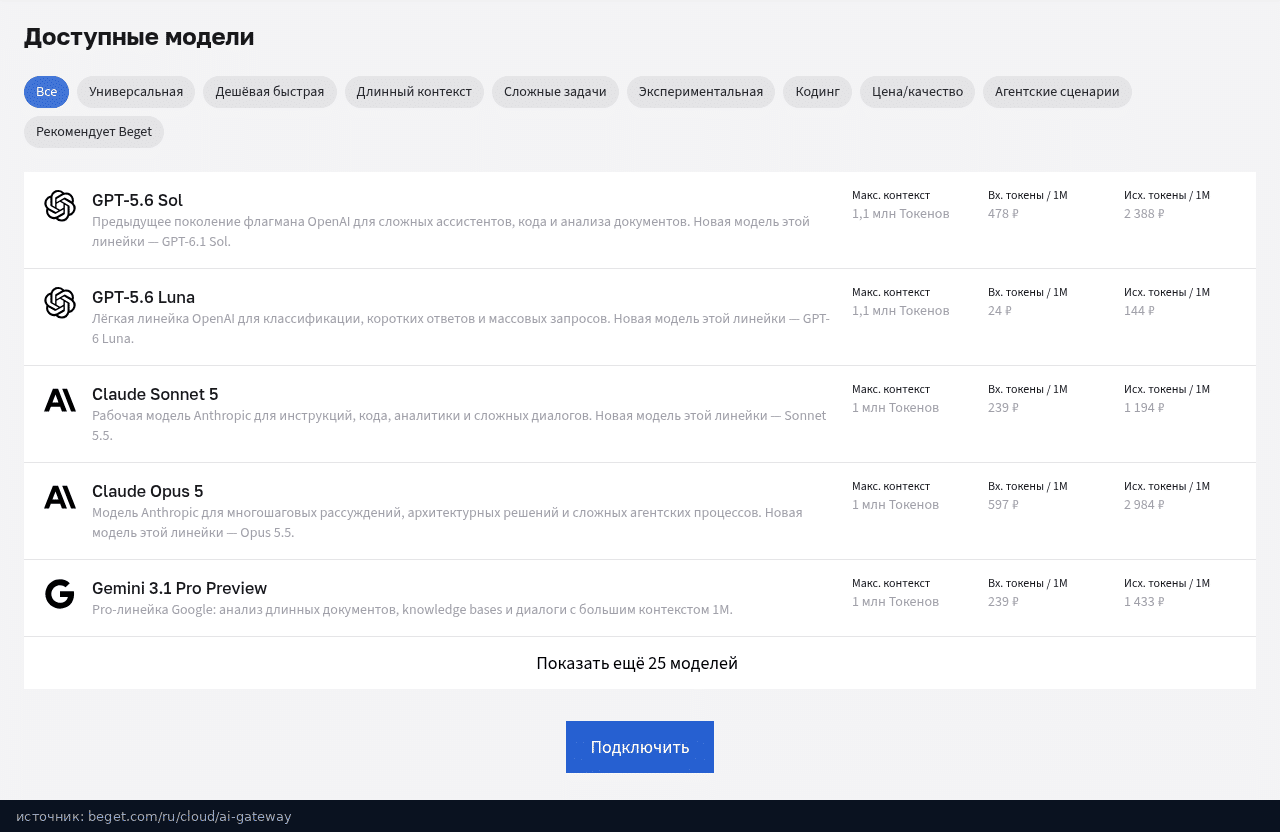Image resolution: width=1280 pixels, height=832 pixels.
Task: Filter by 'Сложные задачи' chip
Action: (555, 92)
